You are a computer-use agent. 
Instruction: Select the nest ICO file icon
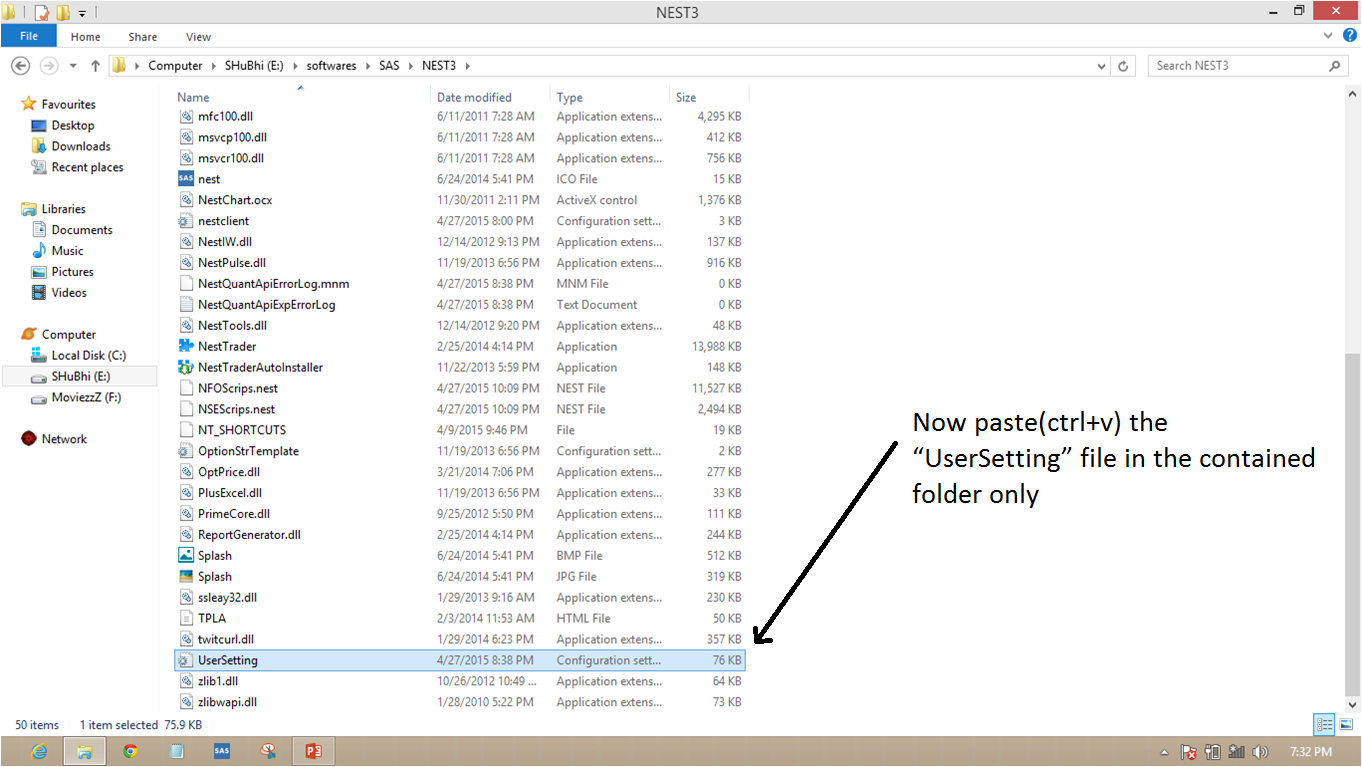point(185,179)
